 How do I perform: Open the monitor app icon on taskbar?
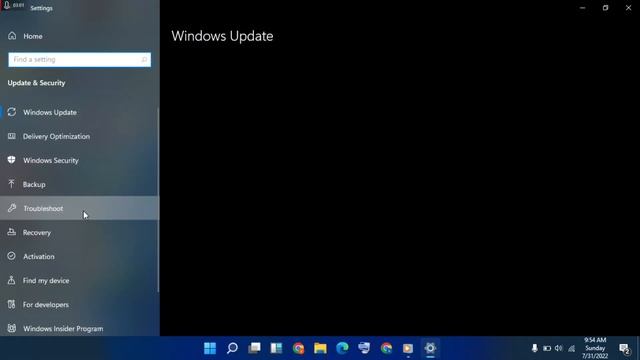click(364, 348)
